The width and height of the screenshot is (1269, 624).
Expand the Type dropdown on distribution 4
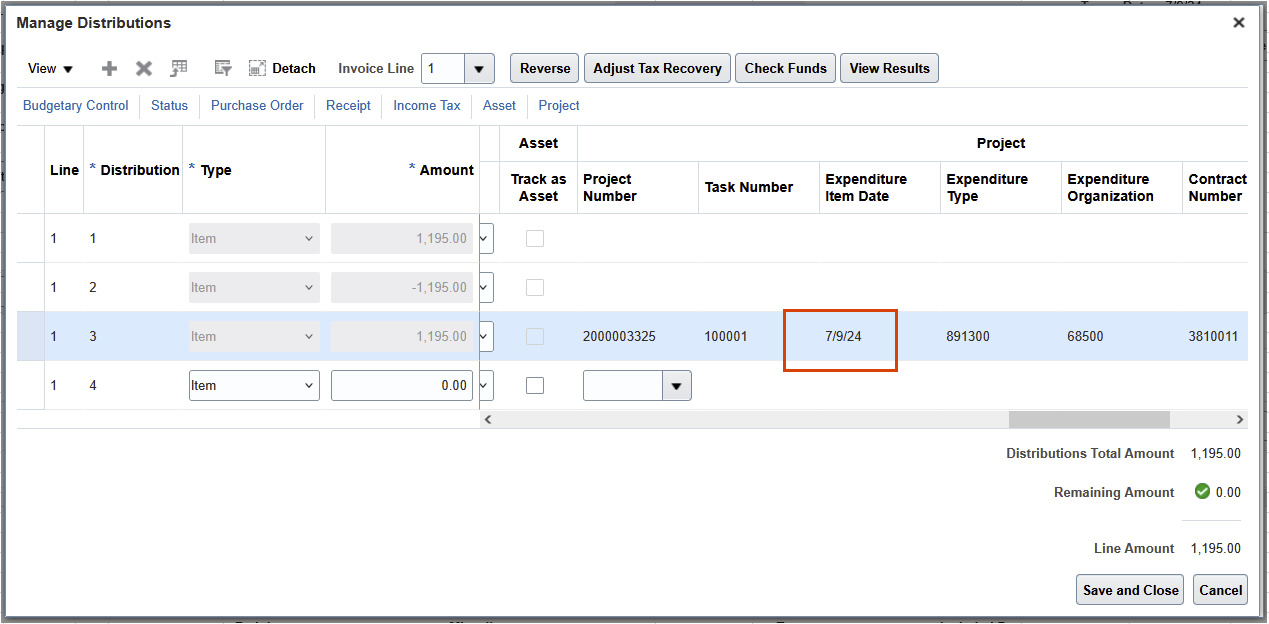[x=310, y=385]
